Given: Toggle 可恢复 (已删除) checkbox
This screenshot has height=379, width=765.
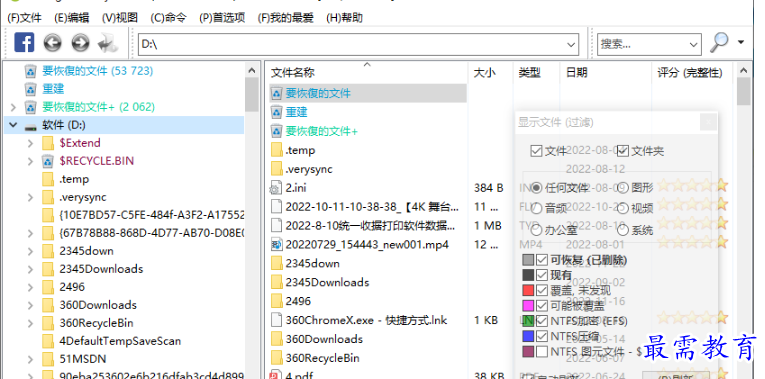Looking at the screenshot, I should (542, 260).
